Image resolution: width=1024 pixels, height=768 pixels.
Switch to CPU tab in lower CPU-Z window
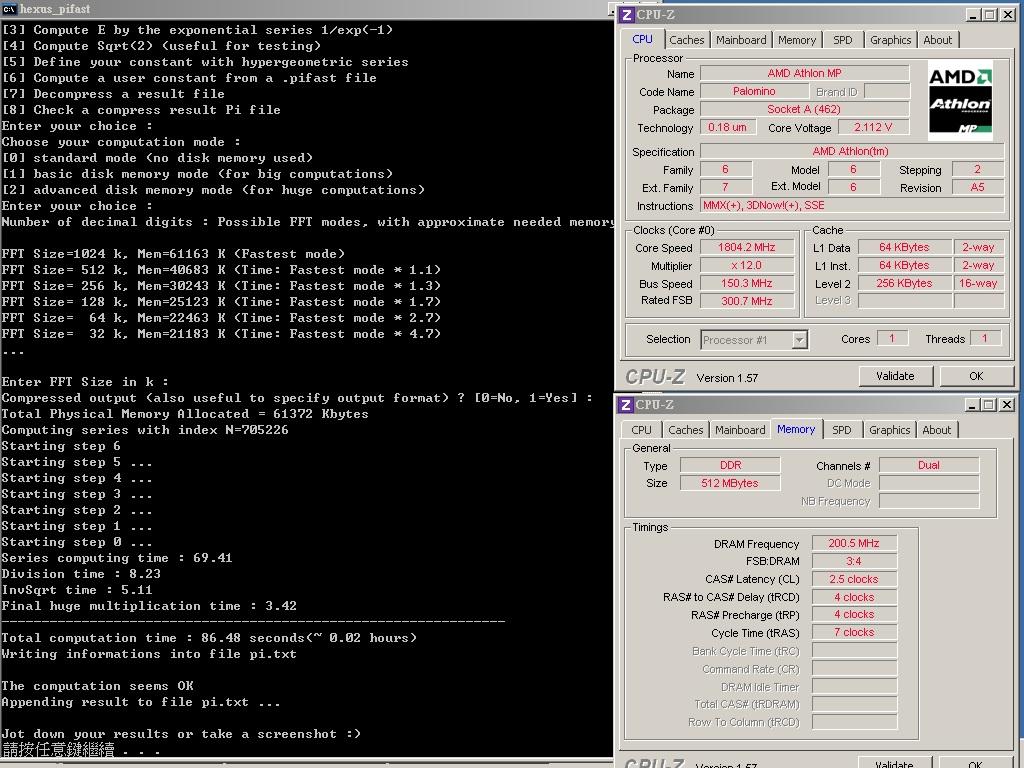(x=641, y=430)
